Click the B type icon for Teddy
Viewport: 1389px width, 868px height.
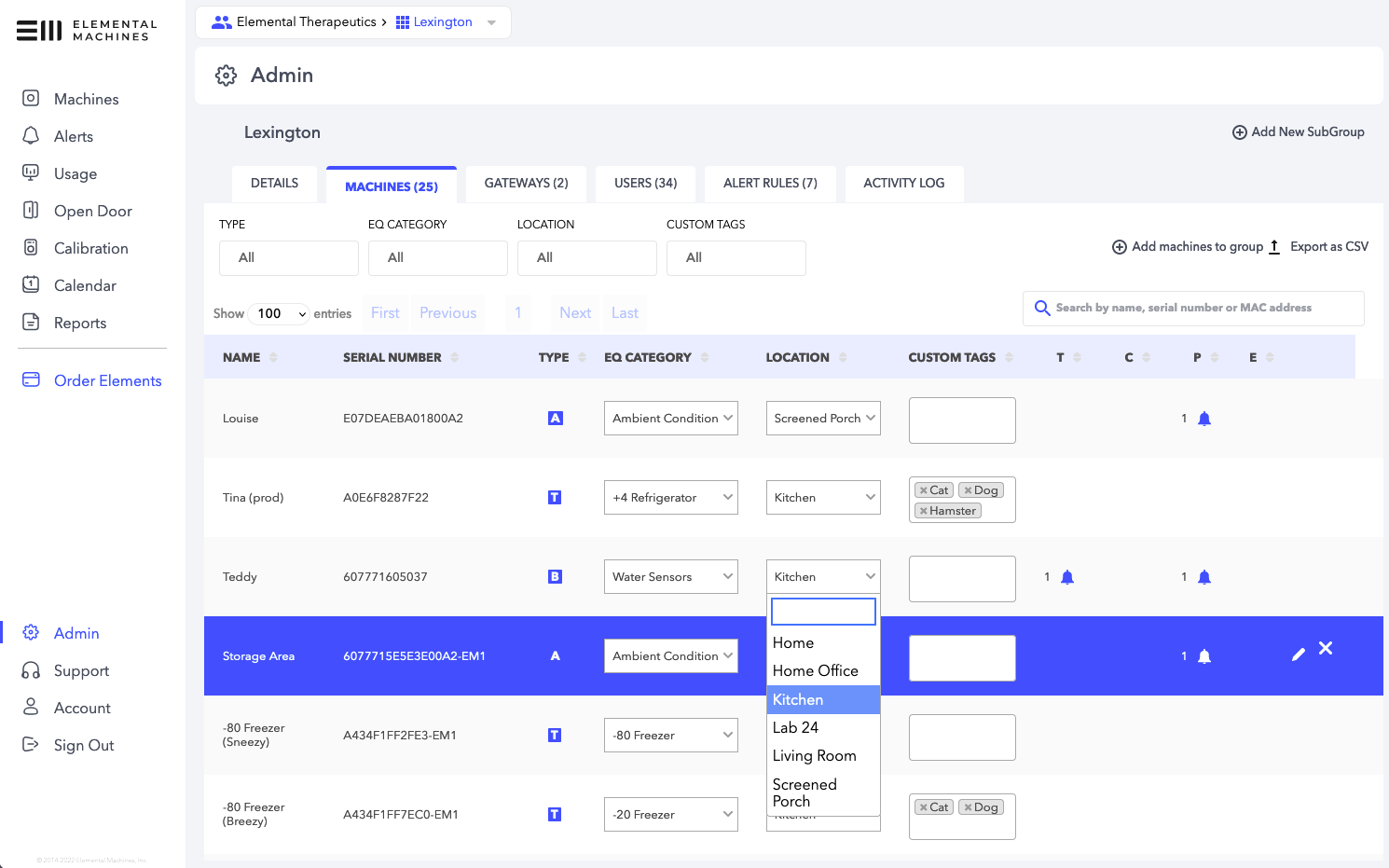[555, 577]
